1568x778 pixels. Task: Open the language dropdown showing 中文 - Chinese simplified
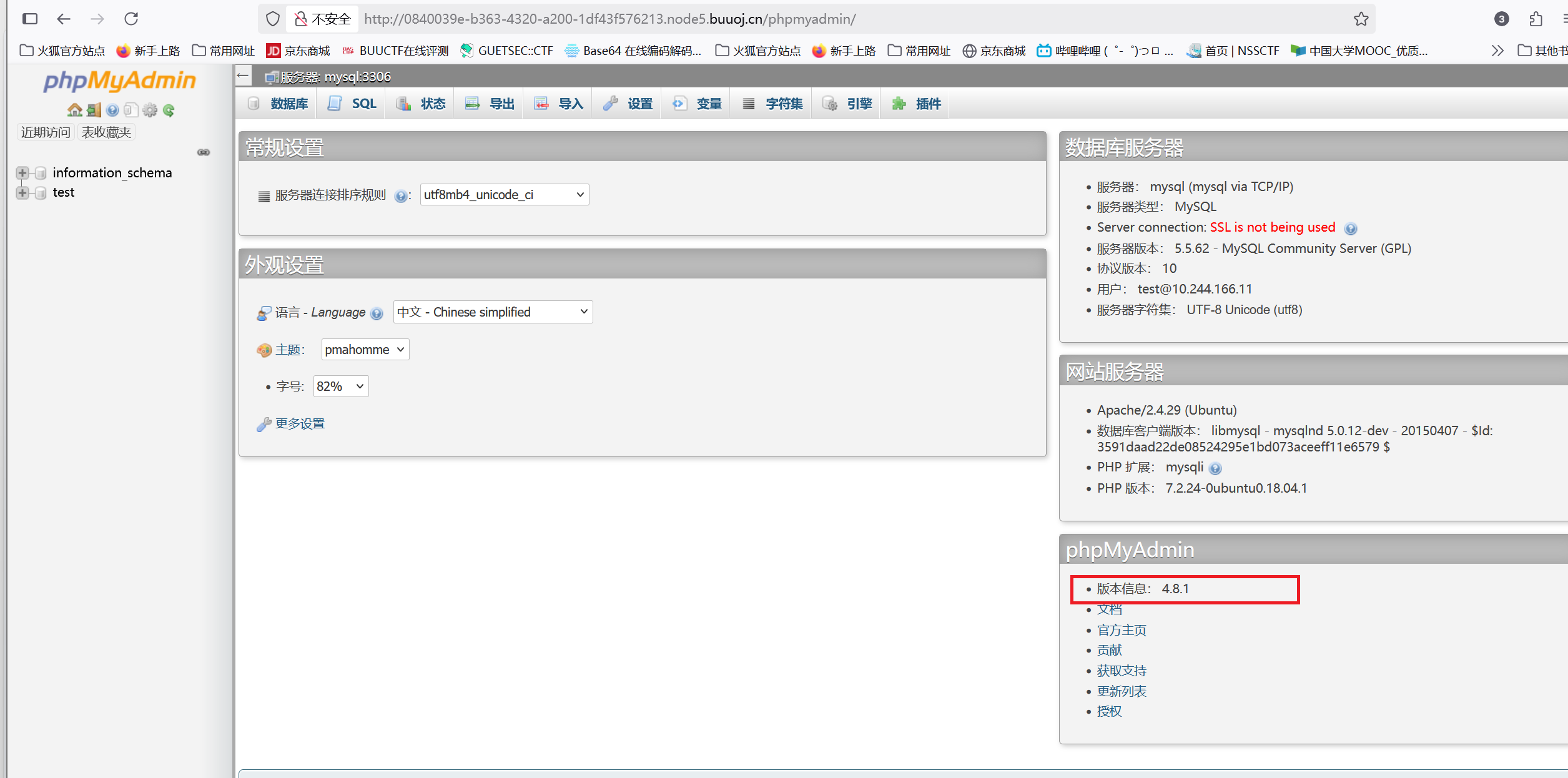coord(493,312)
